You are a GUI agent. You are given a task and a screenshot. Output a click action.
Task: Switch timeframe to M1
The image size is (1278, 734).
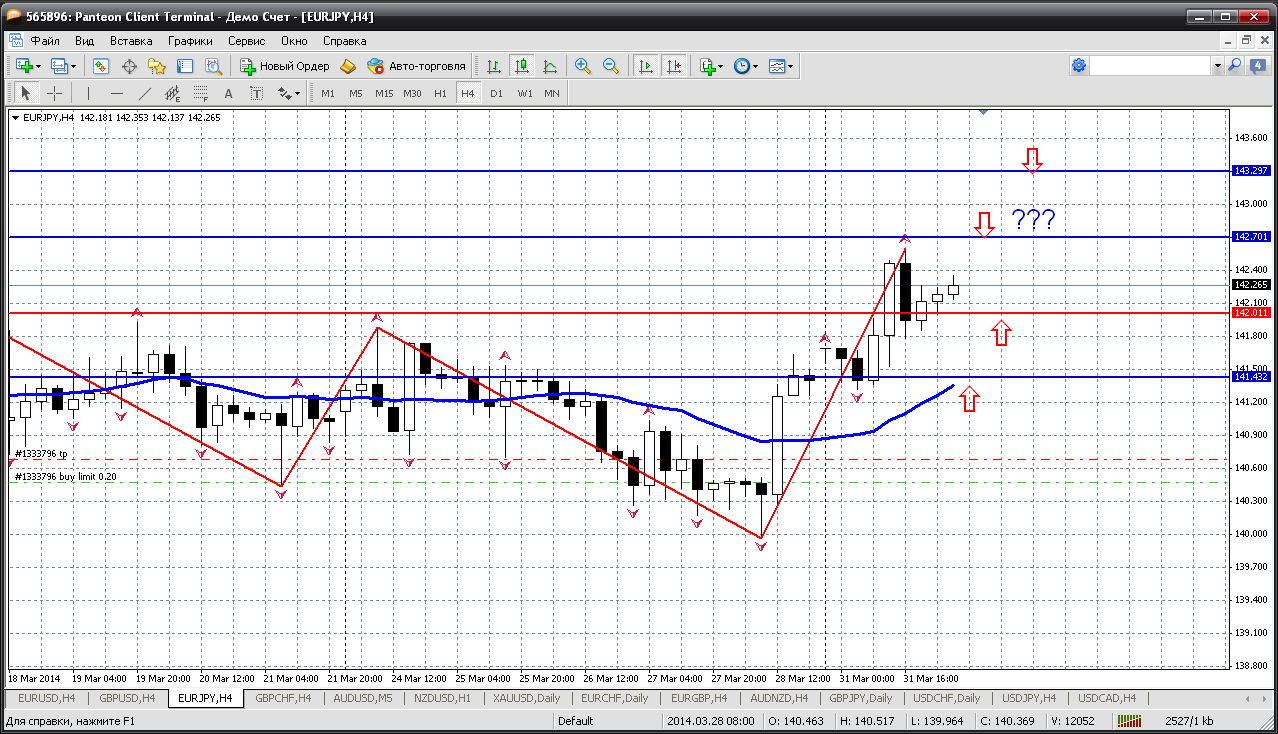[x=328, y=93]
